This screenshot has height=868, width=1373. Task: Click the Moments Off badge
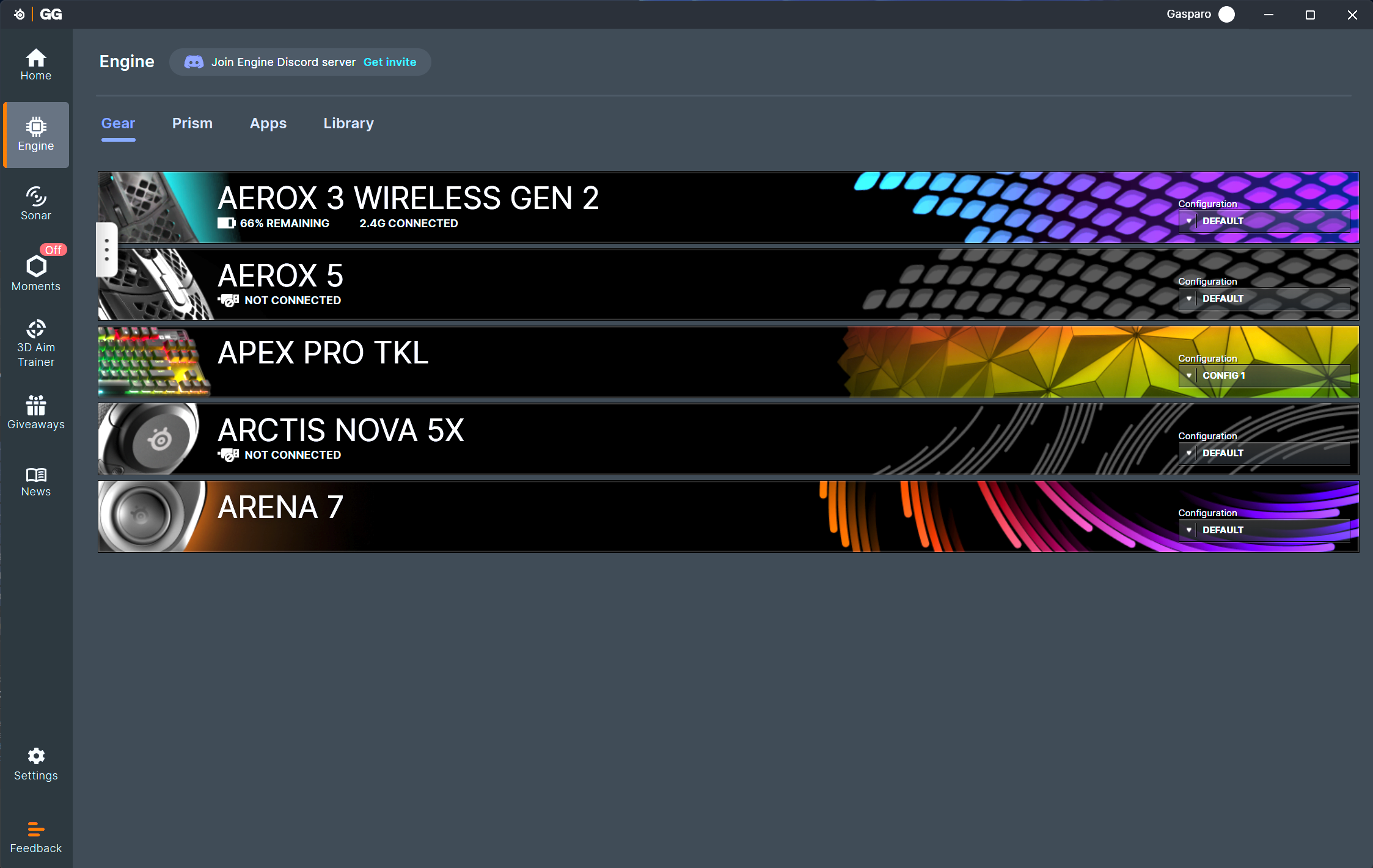pos(53,250)
